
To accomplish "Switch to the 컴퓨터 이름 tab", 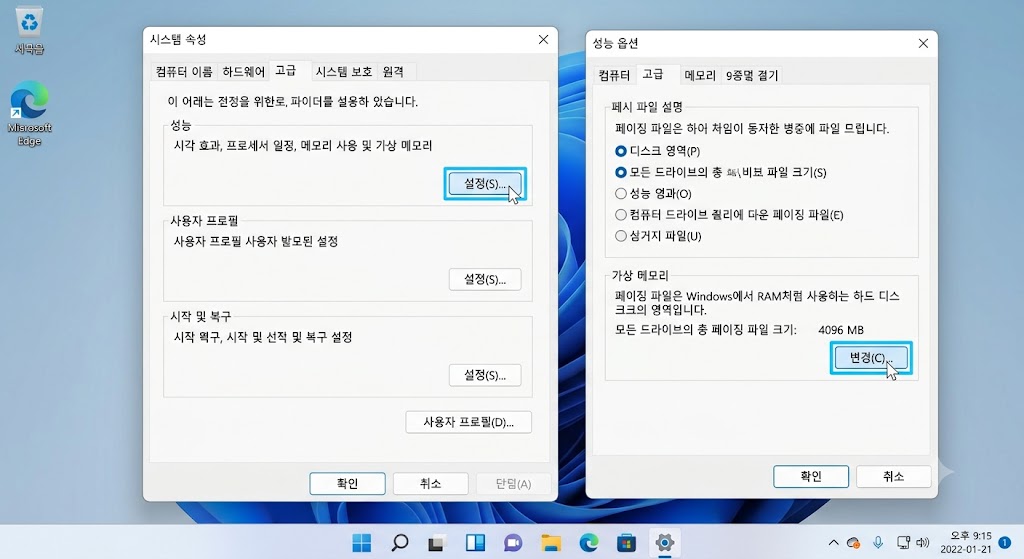I will pos(184,71).
